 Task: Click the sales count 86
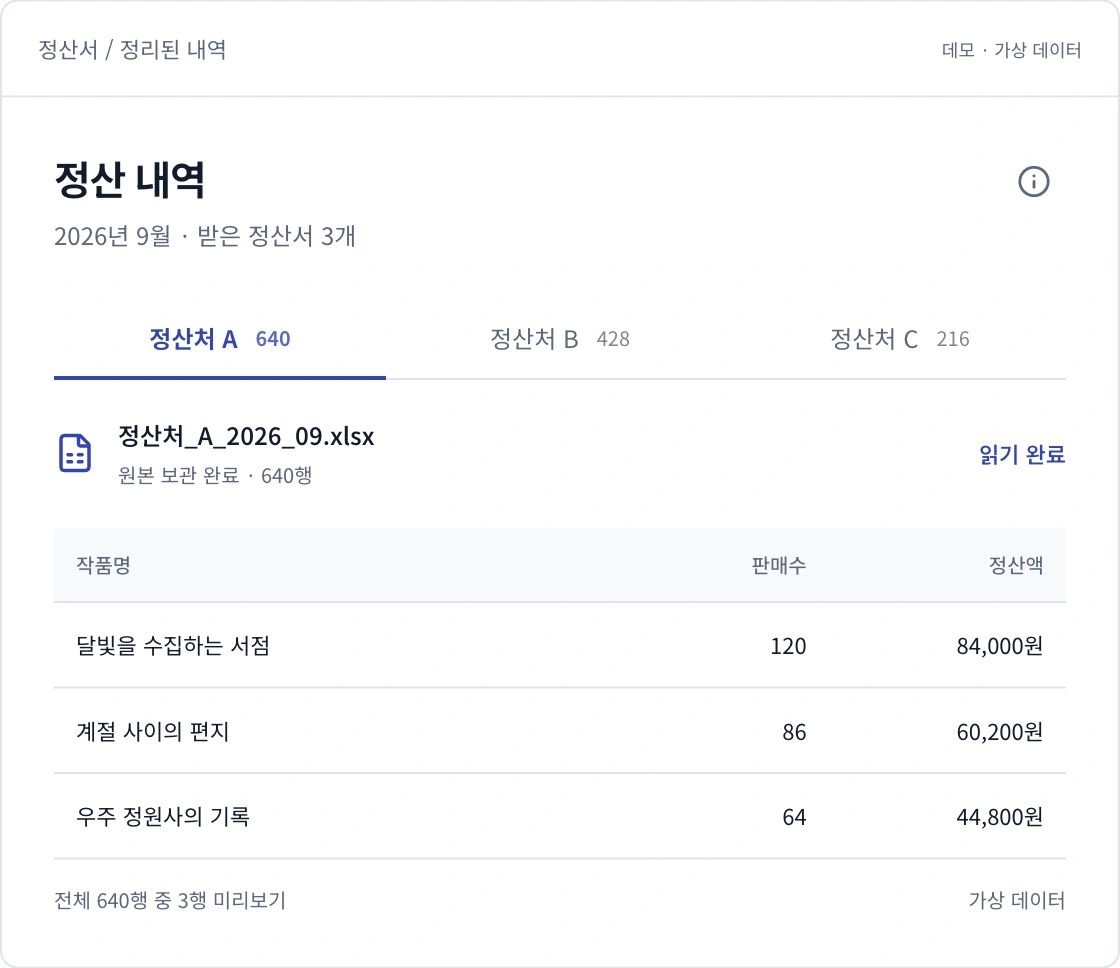coord(794,732)
